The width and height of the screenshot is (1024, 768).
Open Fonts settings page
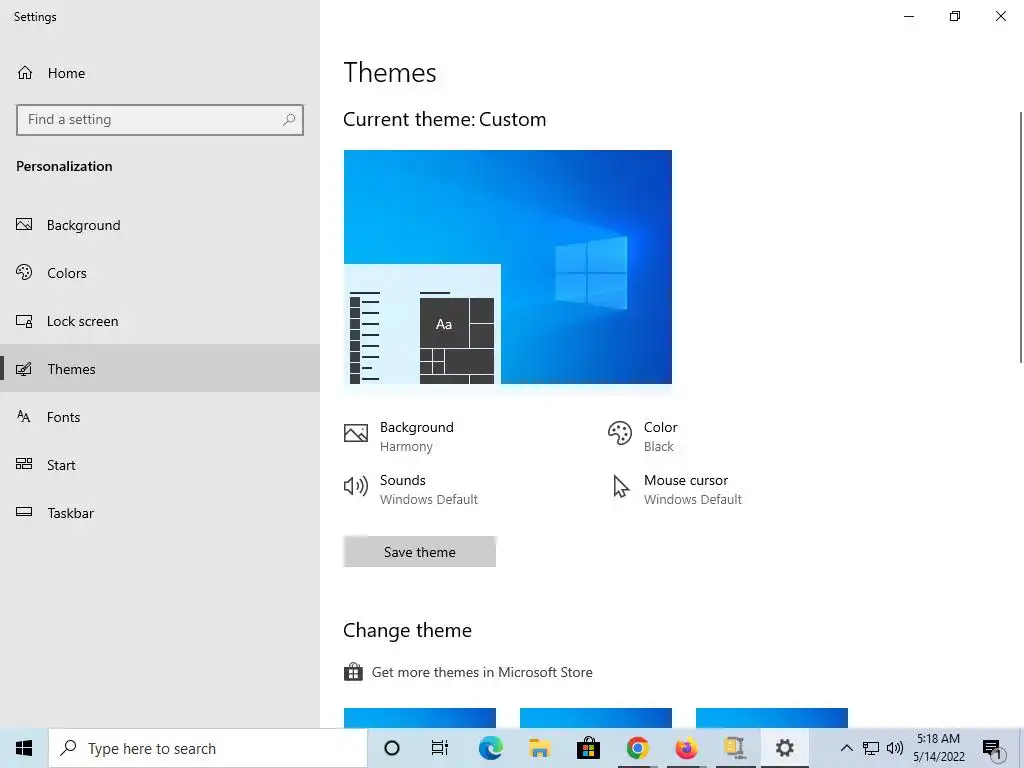pos(160,417)
